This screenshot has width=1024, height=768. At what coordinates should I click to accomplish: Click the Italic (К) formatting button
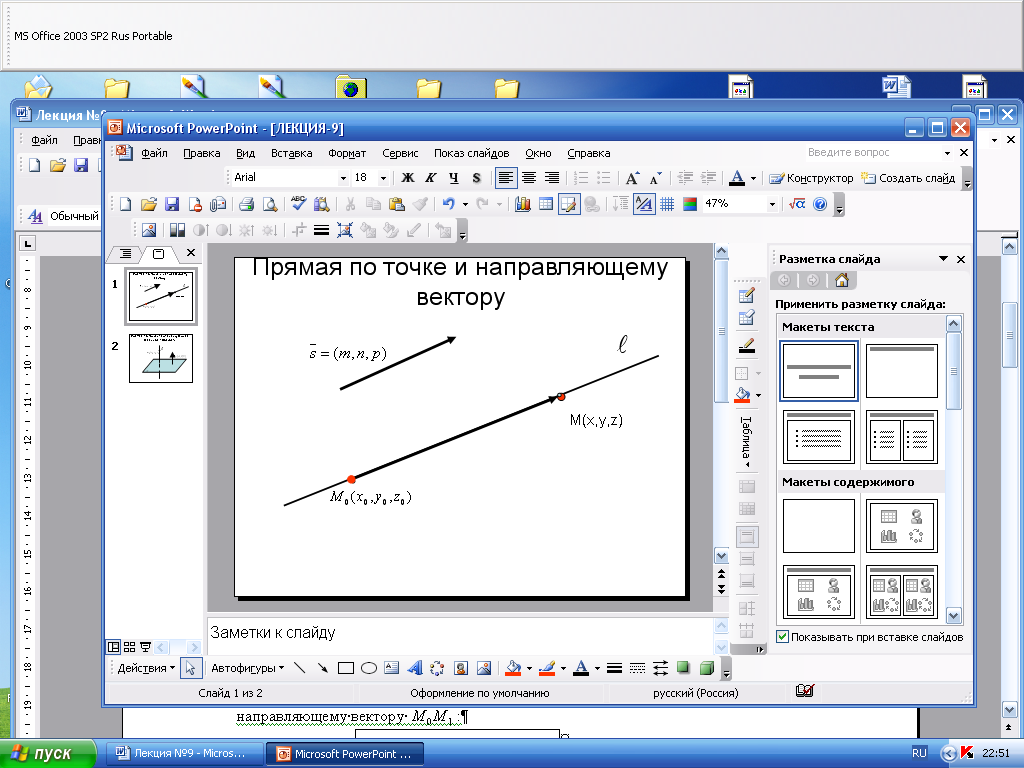click(430, 178)
